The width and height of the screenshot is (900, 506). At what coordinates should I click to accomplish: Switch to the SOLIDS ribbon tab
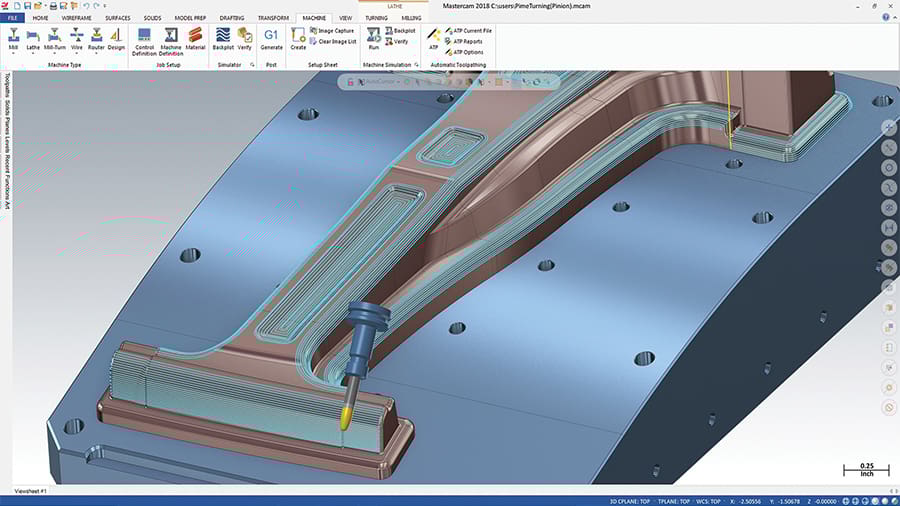coord(152,18)
